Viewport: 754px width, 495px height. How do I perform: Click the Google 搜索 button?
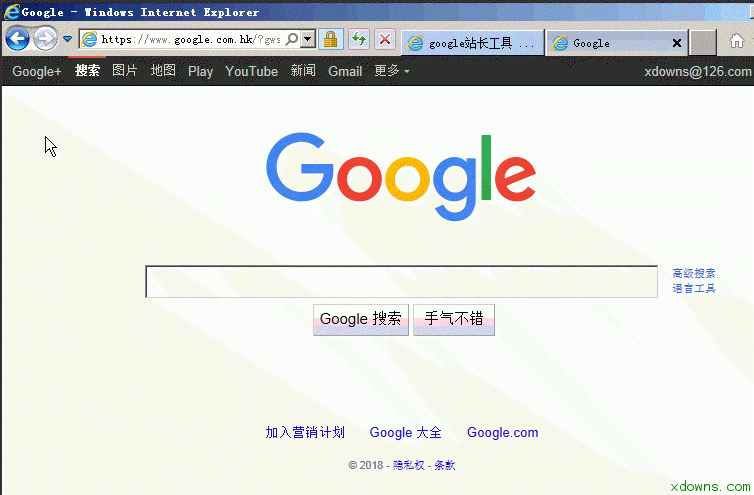tap(361, 319)
